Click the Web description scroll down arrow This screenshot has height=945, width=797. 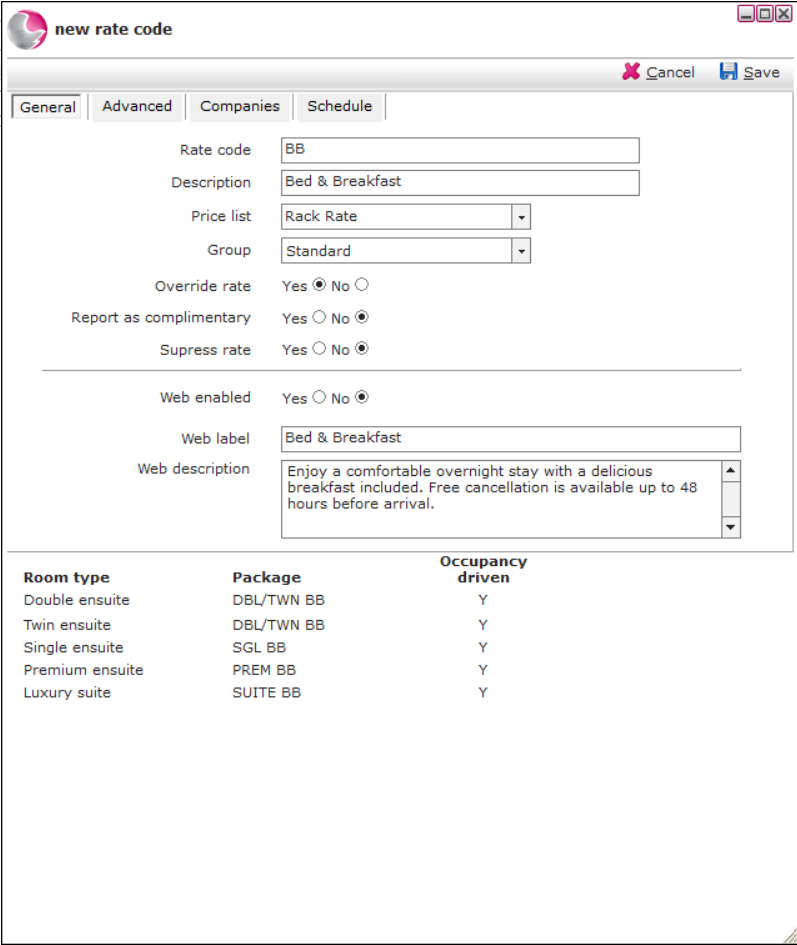(731, 527)
